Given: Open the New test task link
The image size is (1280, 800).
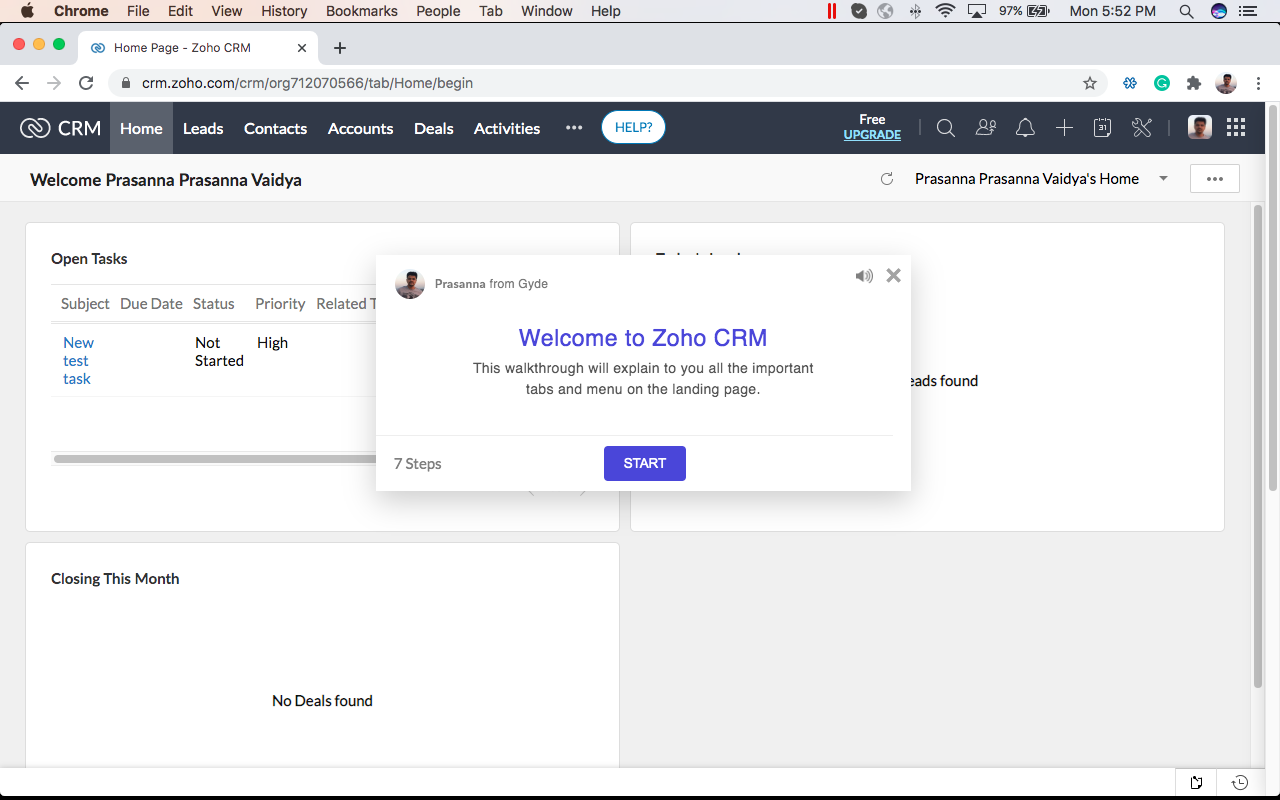Looking at the screenshot, I should pyautogui.click(x=78, y=360).
